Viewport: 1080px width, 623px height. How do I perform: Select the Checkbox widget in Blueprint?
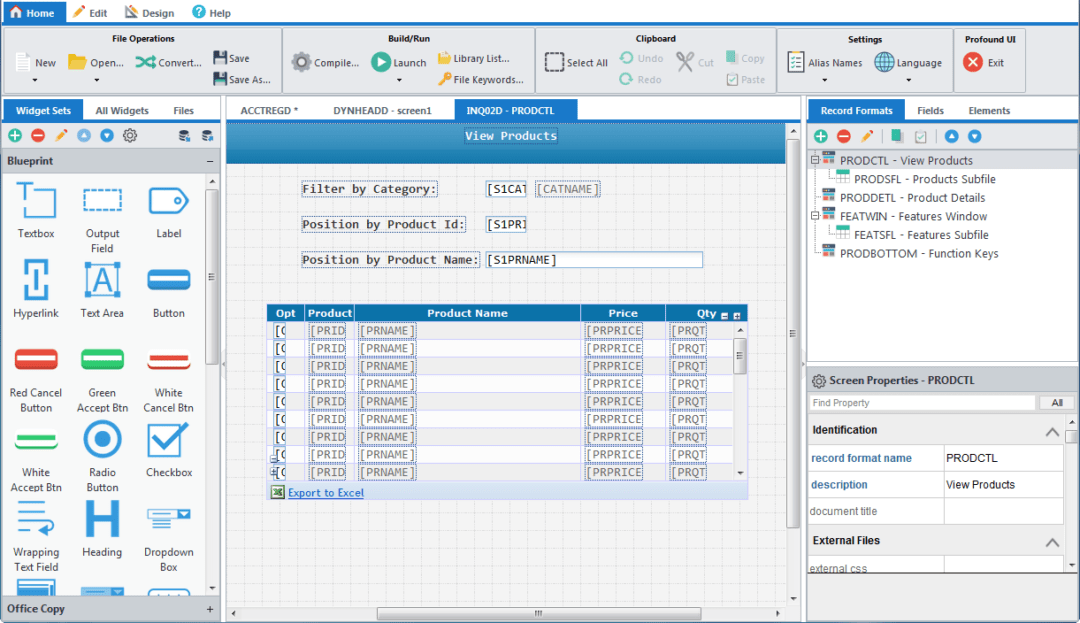point(168,440)
